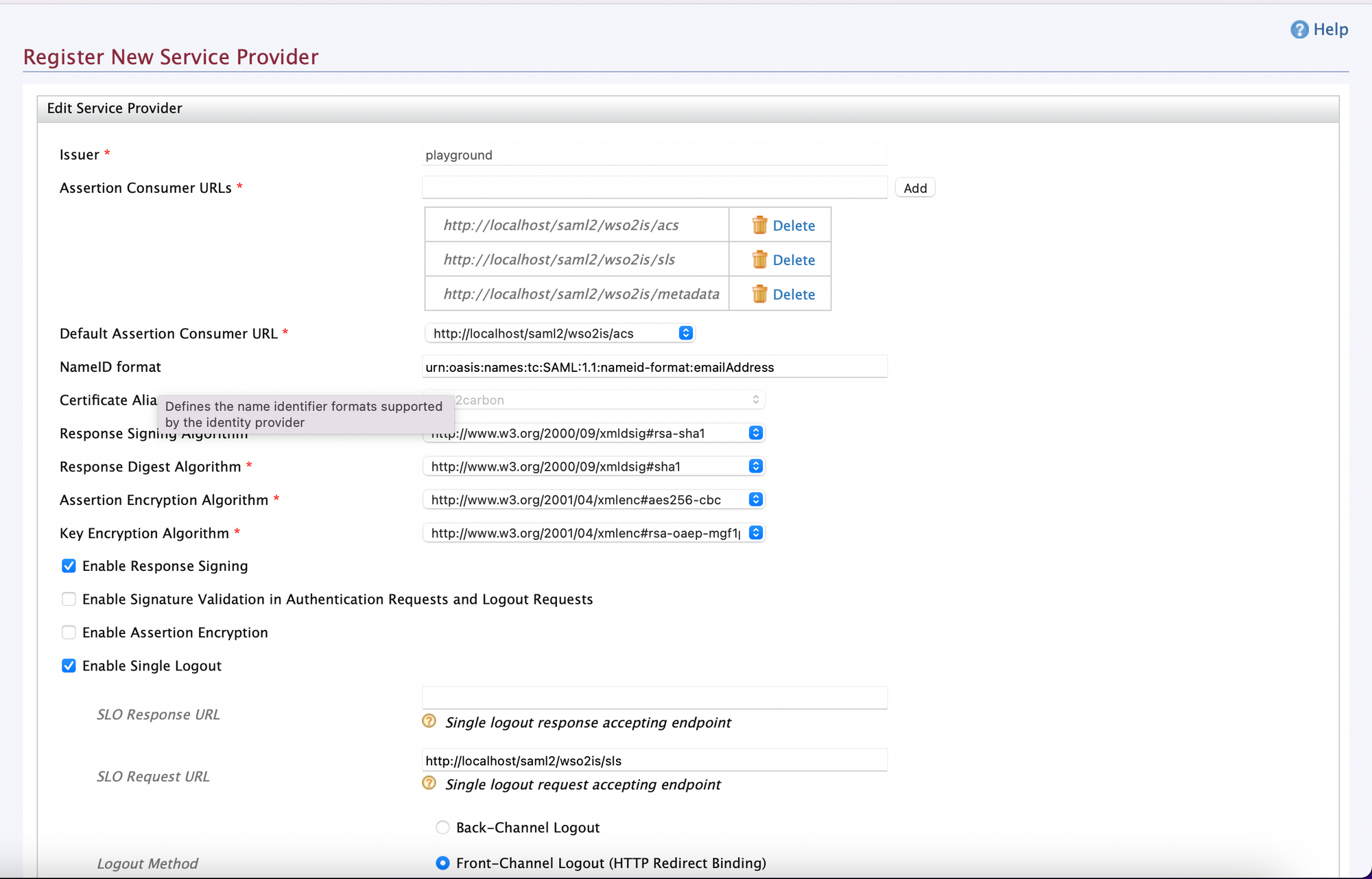The image size is (1372, 879).
Task: Click the Issuer input field
Action: tap(654, 154)
